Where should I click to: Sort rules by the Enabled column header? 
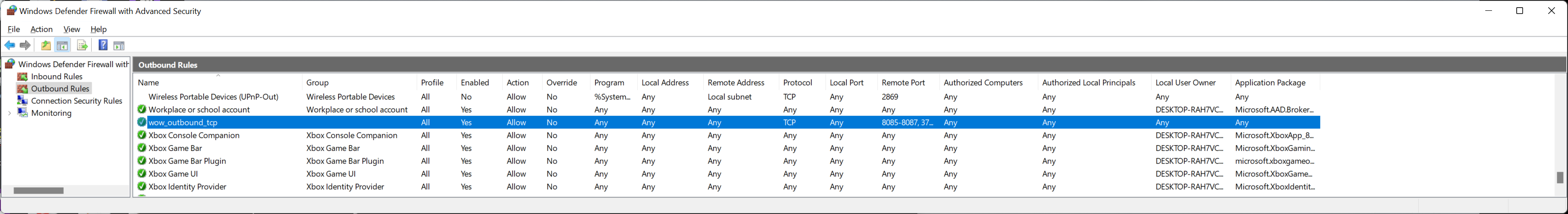475,83
